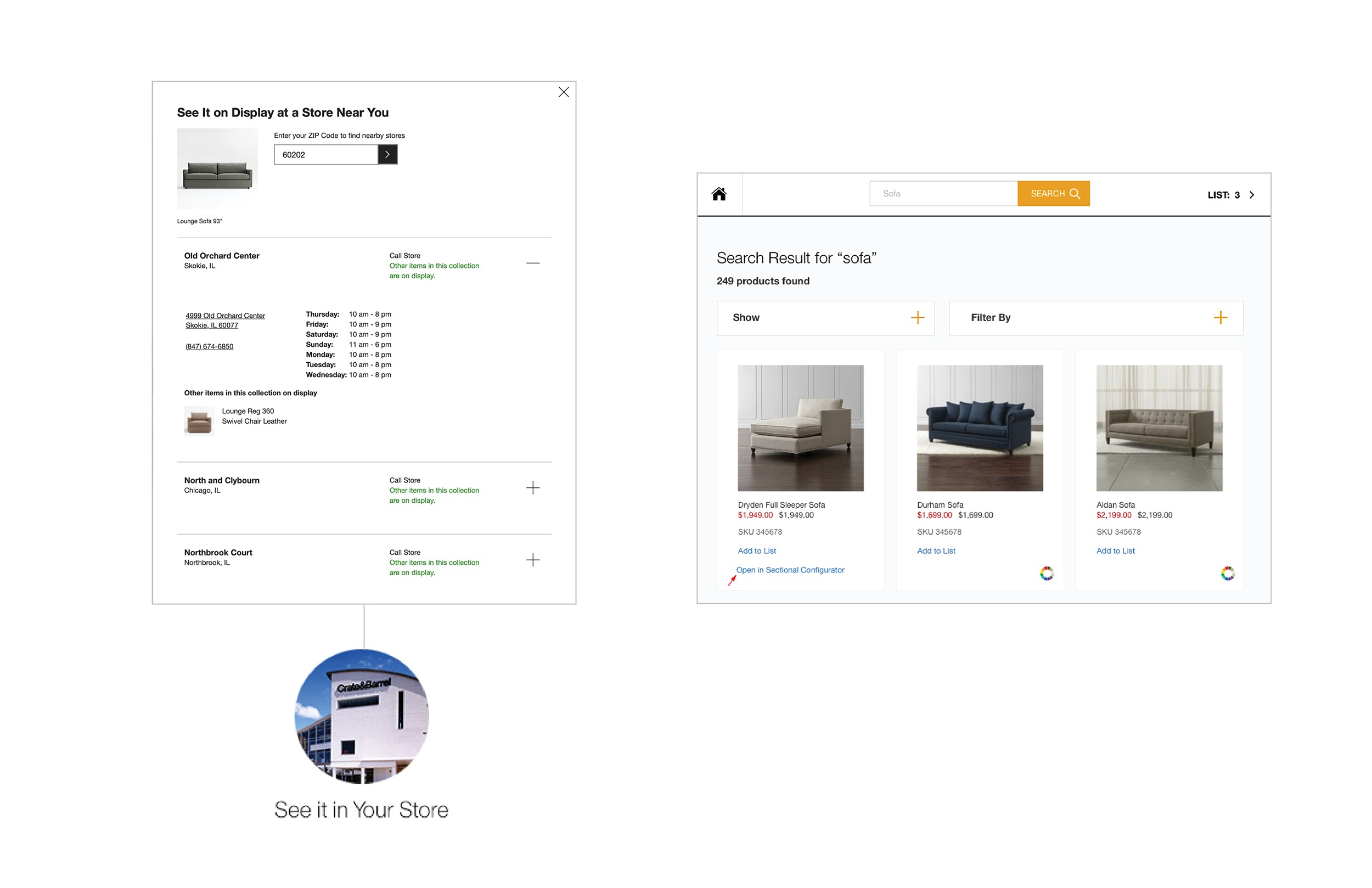
Task: Add the Aidan Sofa to List
Action: tap(1115, 550)
